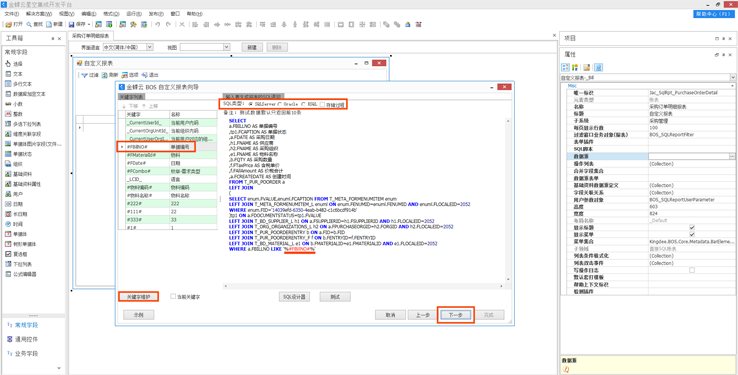Open the 文件 menu
The width and height of the screenshot is (738, 375).
point(12,14)
